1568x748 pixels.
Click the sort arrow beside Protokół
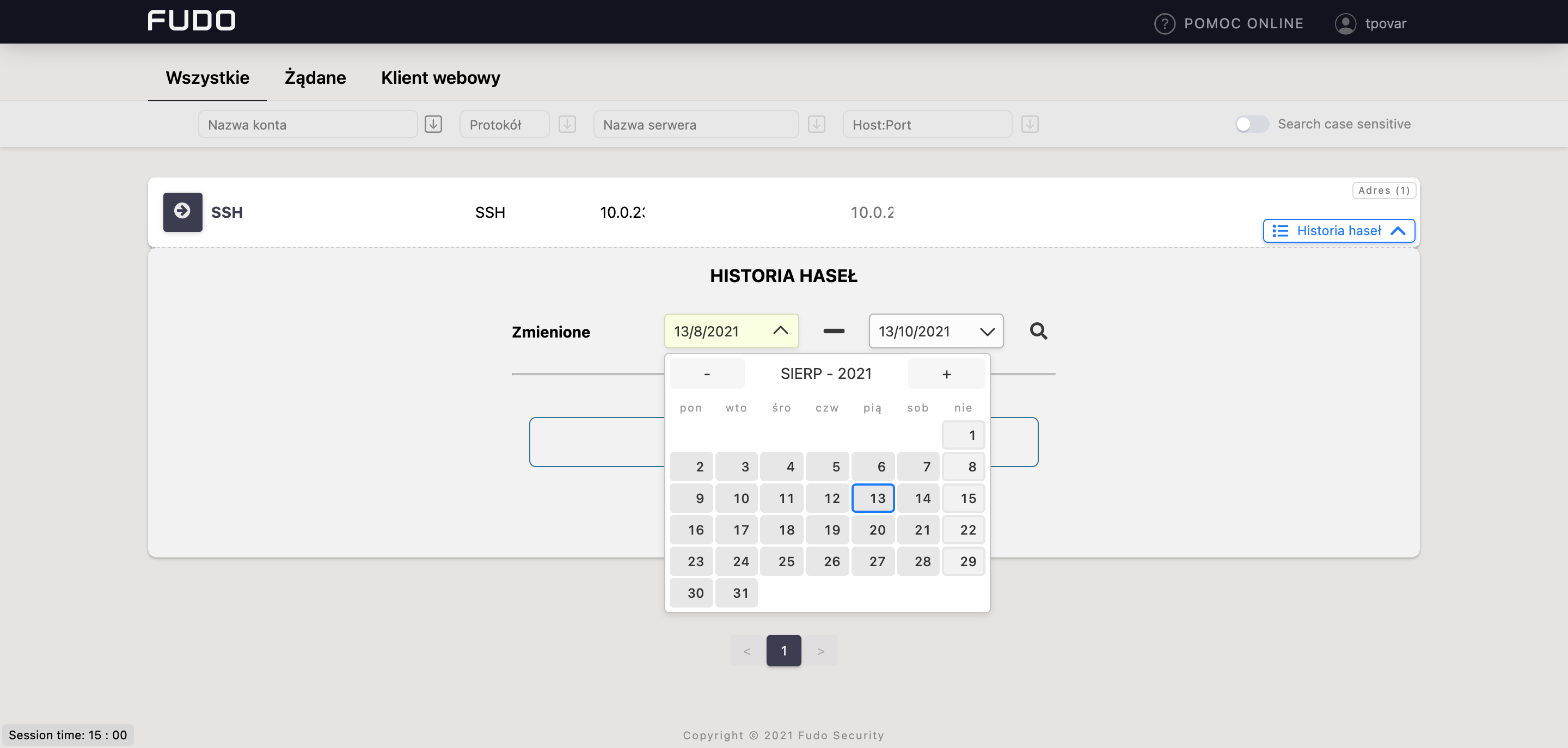point(567,124)
